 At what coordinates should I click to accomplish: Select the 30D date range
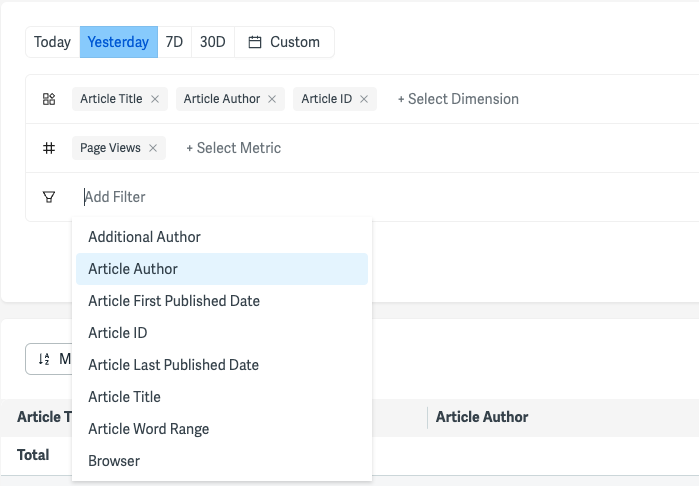click(x=213, y=42)
